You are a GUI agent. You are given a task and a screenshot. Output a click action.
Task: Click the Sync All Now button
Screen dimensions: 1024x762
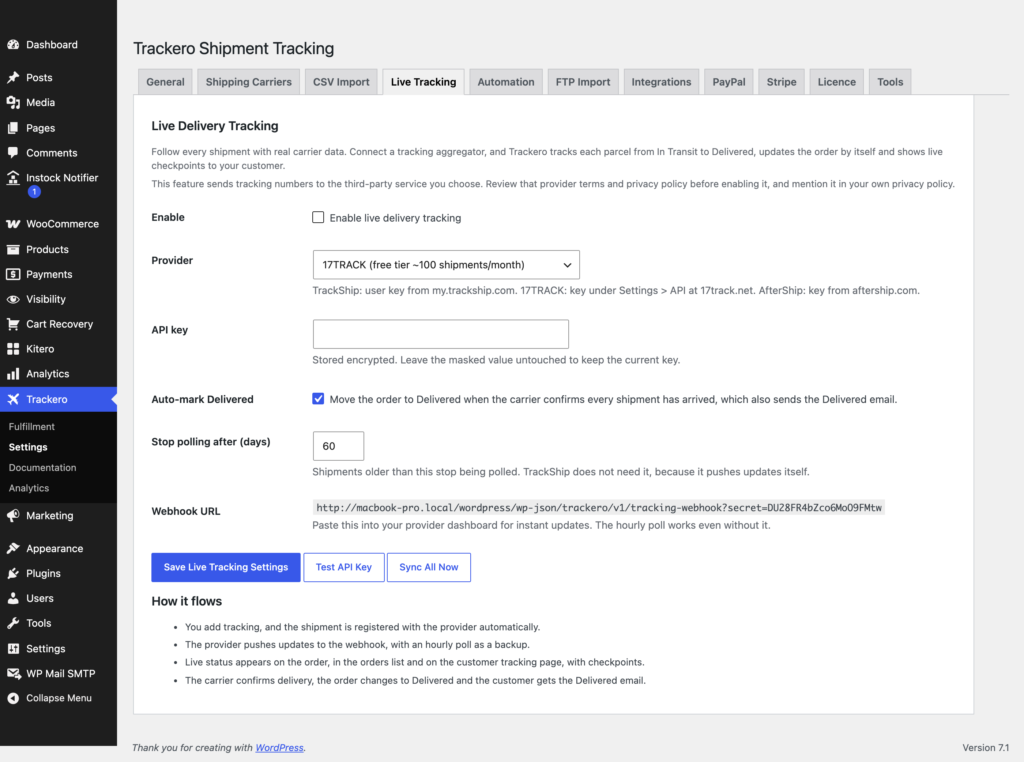coord(428,567)
